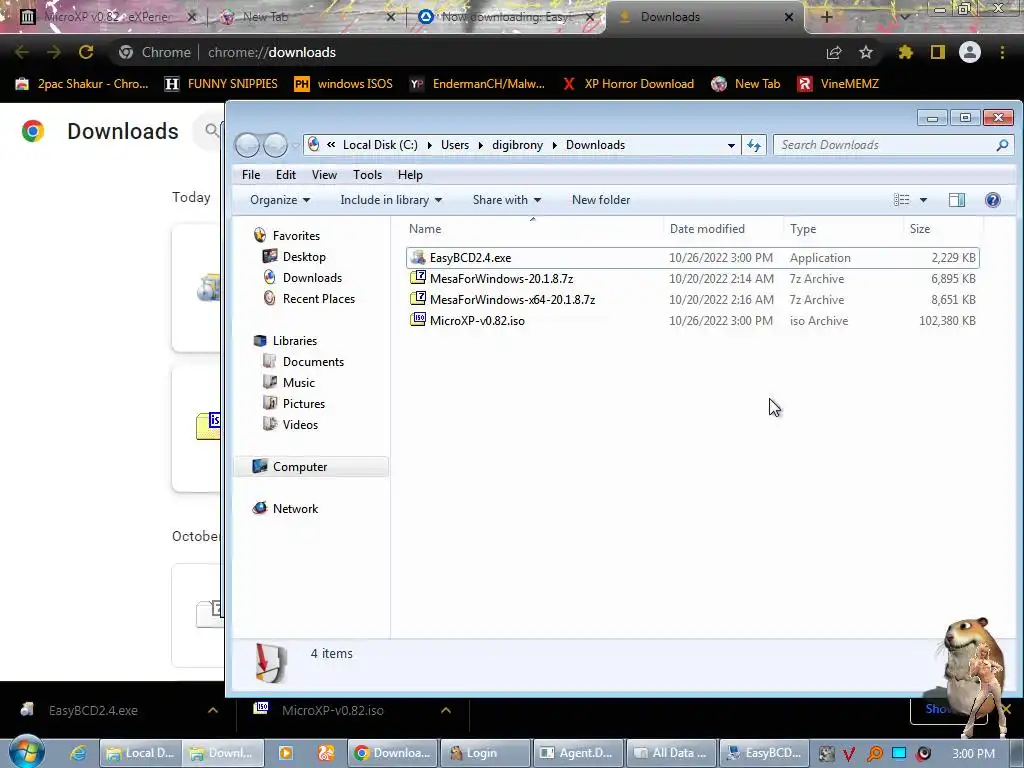Image resolution: width=1024 pixels, height=768 pixels.
Task: Open Downloads in Favorites sidebar
Action: point(312,278)
